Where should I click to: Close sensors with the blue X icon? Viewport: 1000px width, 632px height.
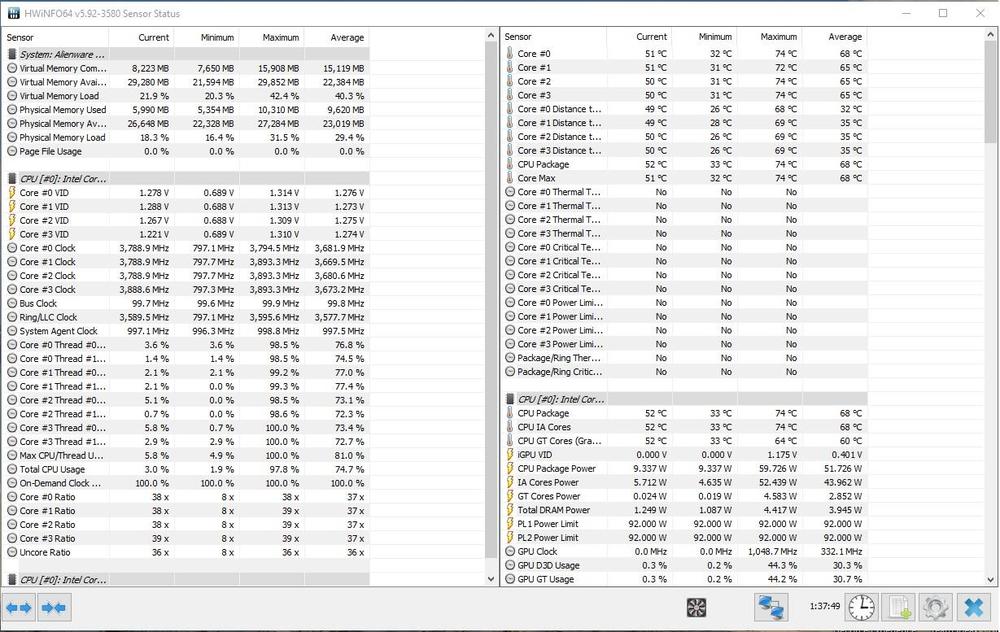(x=972, y=607)
